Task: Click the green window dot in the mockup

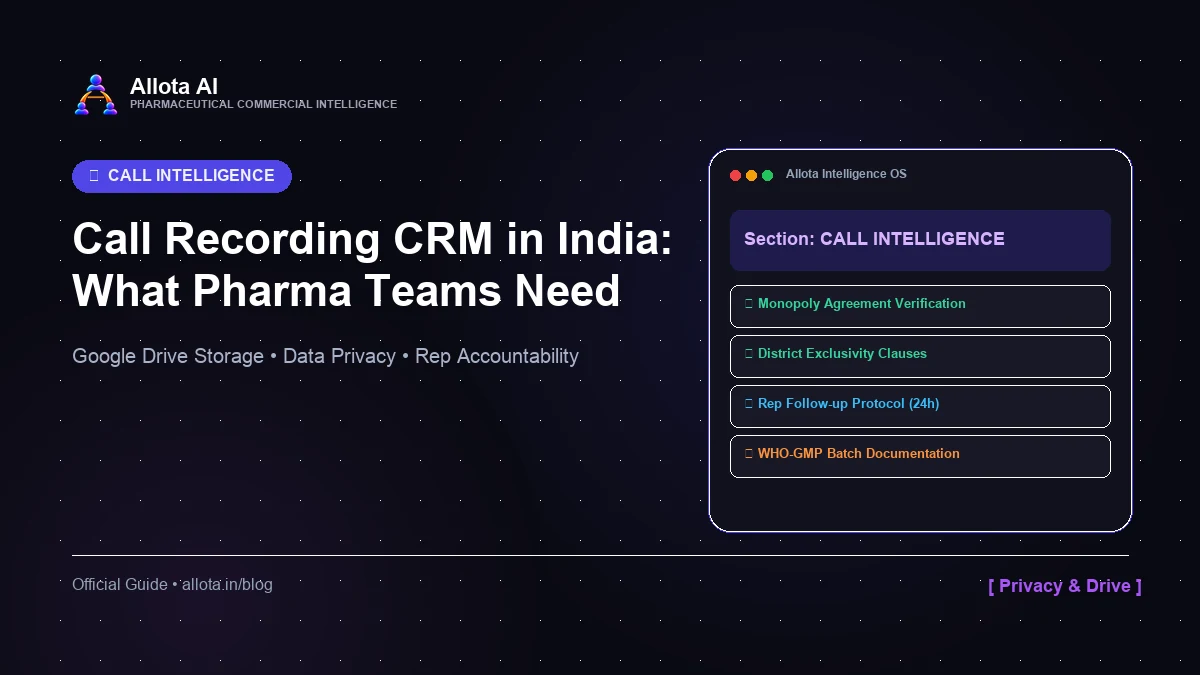Action: [767, 175]
